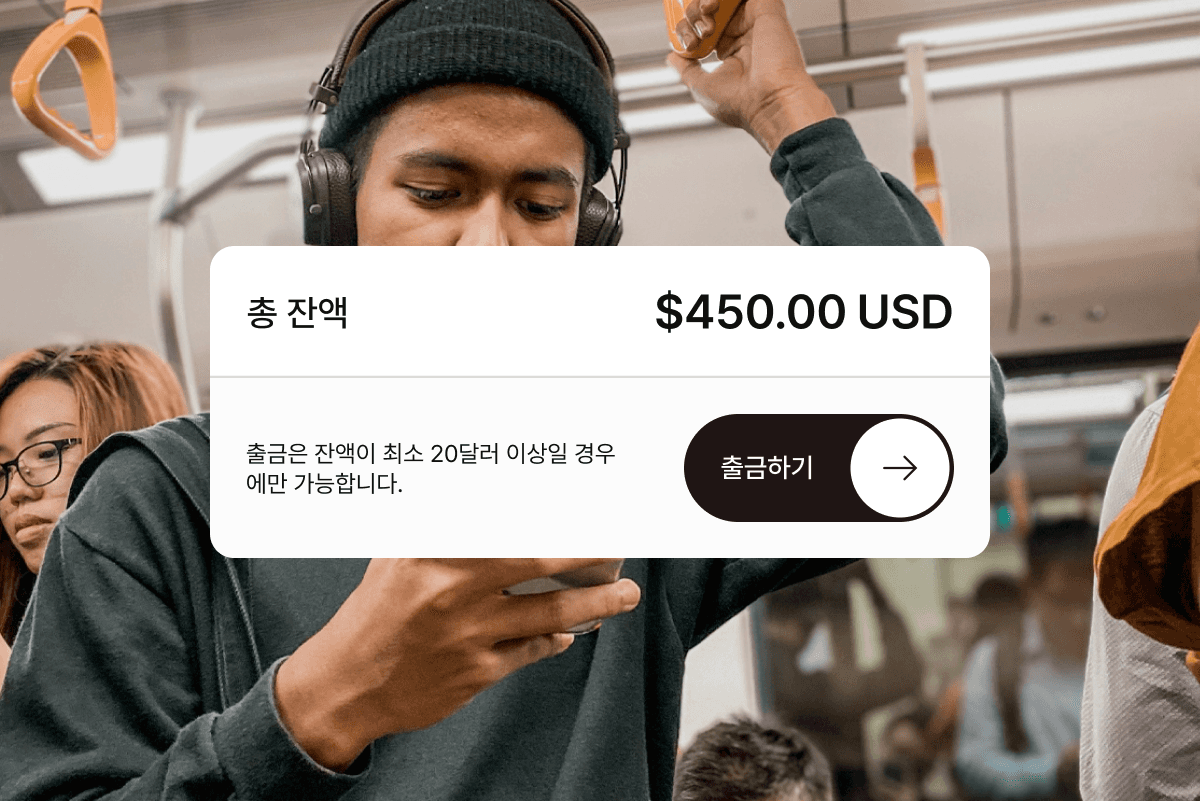Click the unheld orange triangular hand strap
Viewport: 1200px width, 803px height.
coord(66,78)
